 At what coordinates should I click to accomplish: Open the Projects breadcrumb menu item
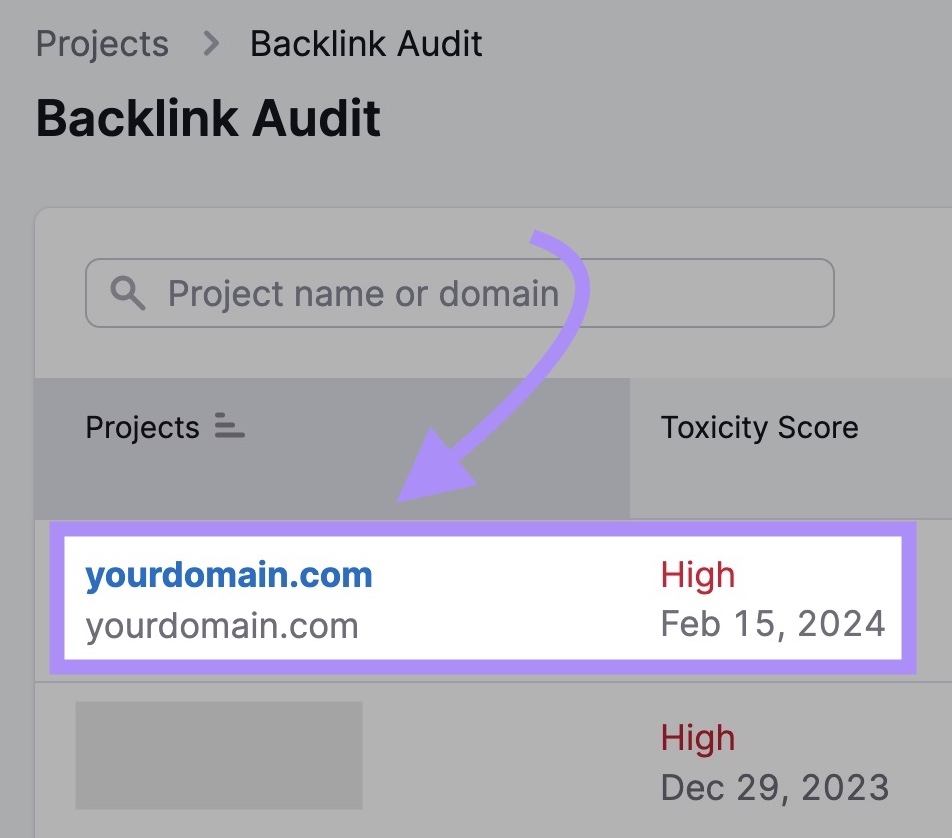coord(102,43)
